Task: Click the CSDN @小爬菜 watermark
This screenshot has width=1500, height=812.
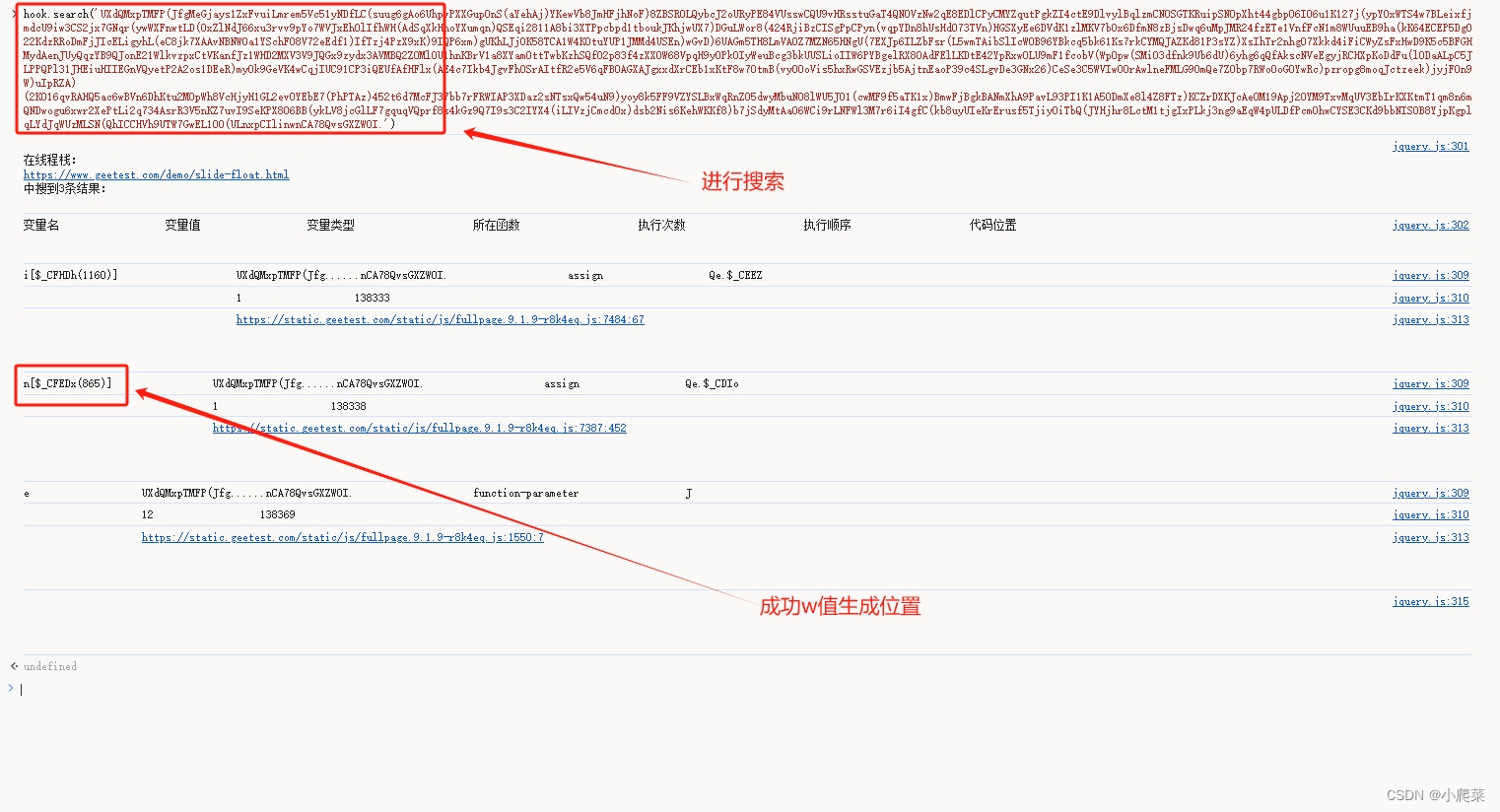Action: tap(1438, 796)
